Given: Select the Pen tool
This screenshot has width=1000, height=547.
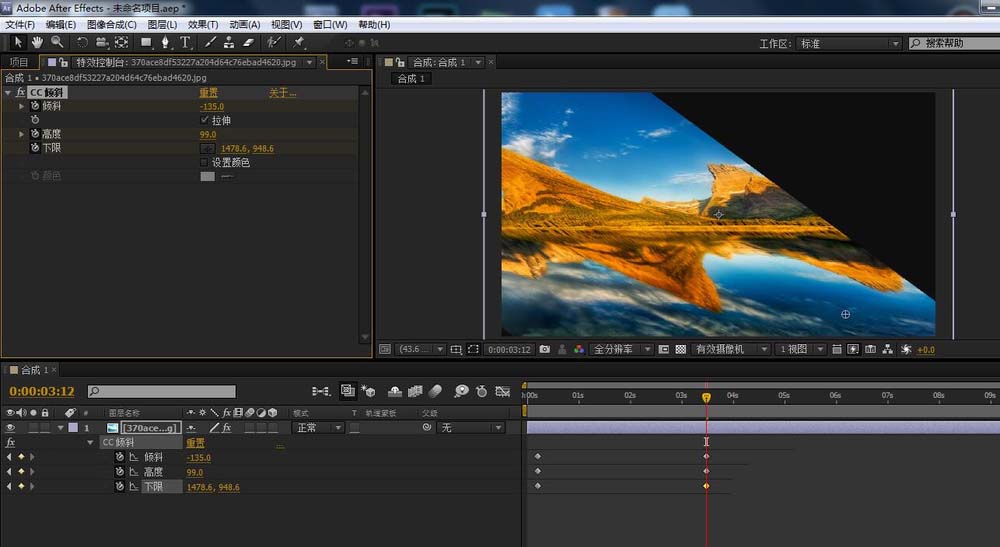Looking at the screenshot, I should click(165, 42).
